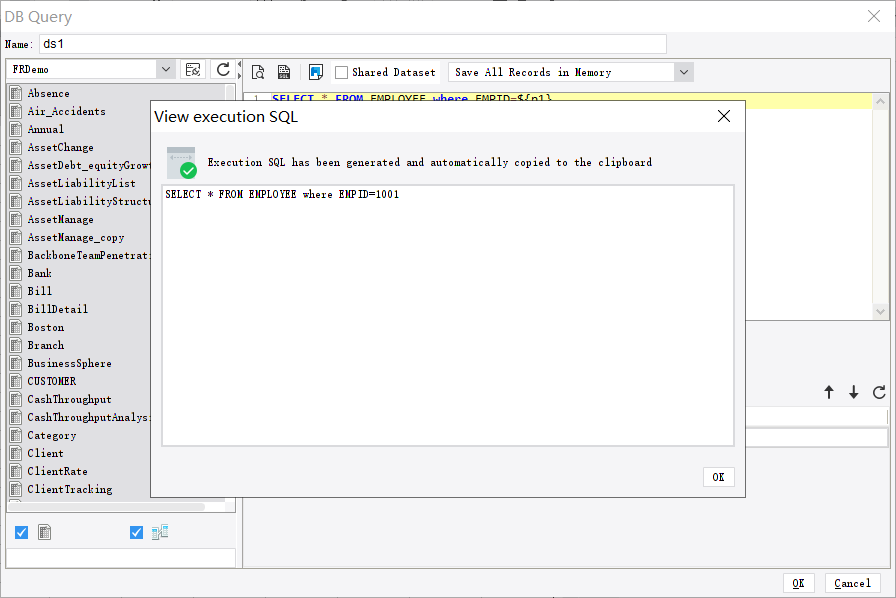Close the View execution SQL dialog
The width and height of the screenshot is (896, 598).
coord(723,116)
